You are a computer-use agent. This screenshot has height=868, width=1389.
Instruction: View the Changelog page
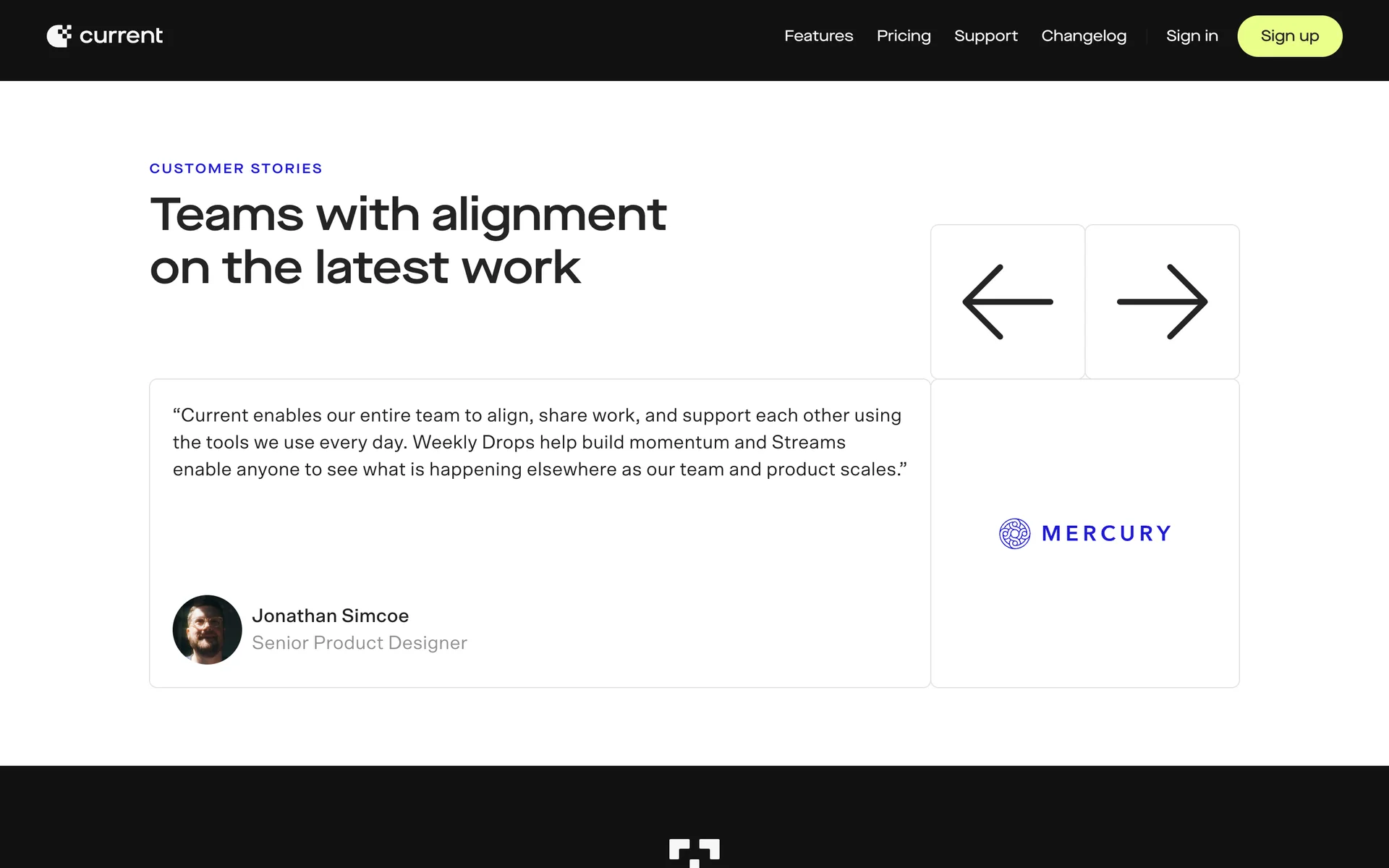tap(1084, 36)
